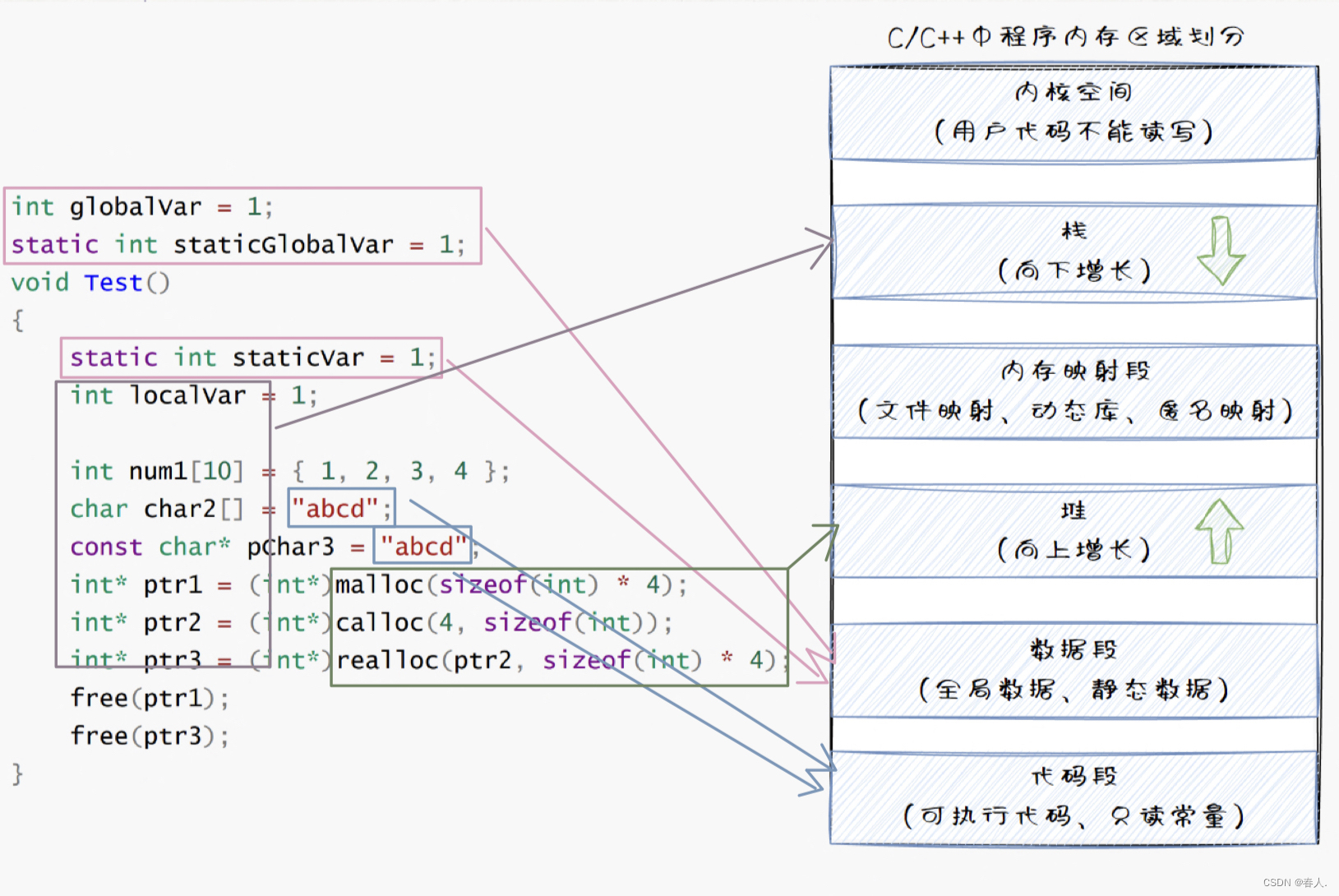
Task: Click the declaration "int* ptr2"
Action: point(136,622)
